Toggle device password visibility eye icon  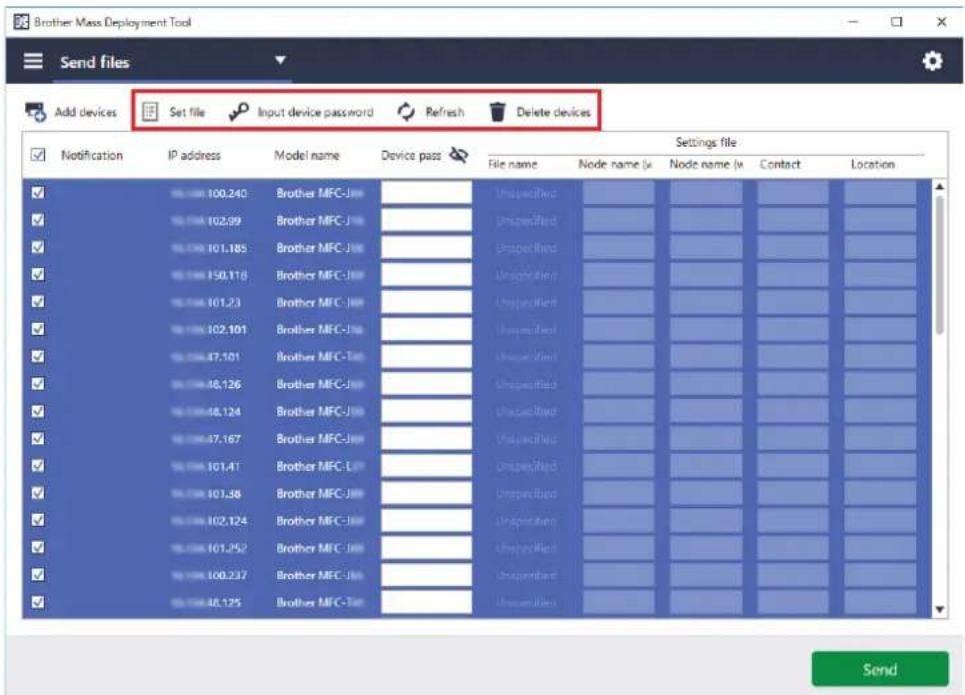click(x=458, y=155)
